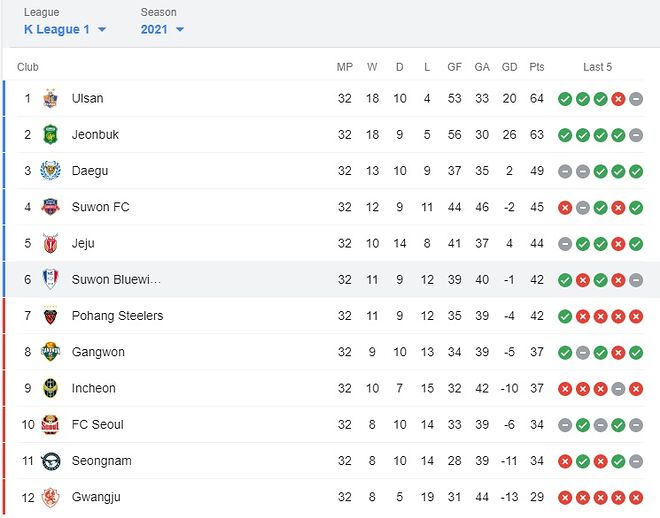This screenshot has width=660, height=518.
Task: Click Ulsan's red loss result icon
Action: (x=618, y=99)
